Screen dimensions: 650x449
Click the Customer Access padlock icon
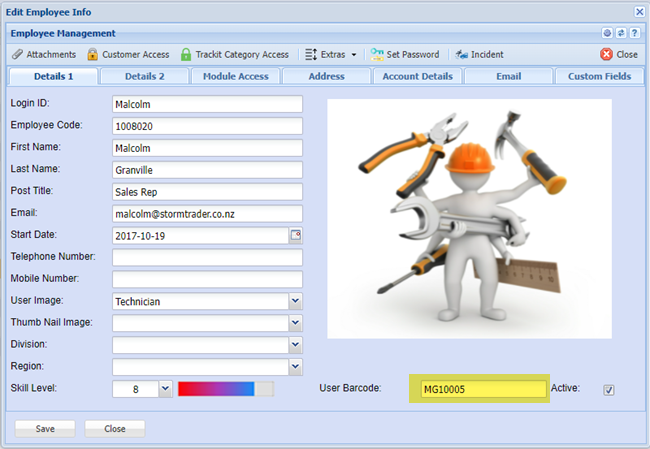[x=93, y=54]
